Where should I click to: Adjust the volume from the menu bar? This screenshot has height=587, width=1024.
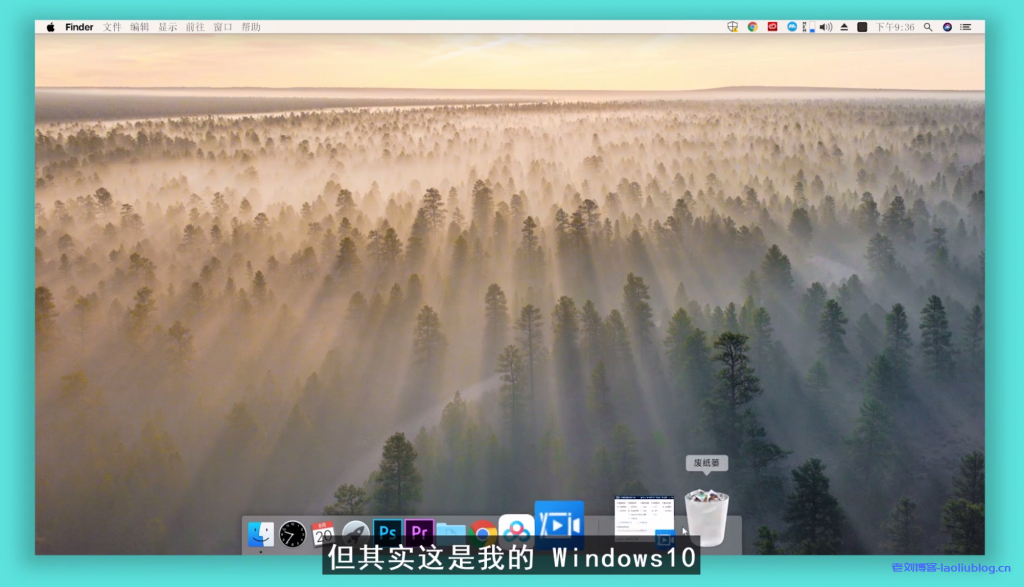[x=825, y=26]
